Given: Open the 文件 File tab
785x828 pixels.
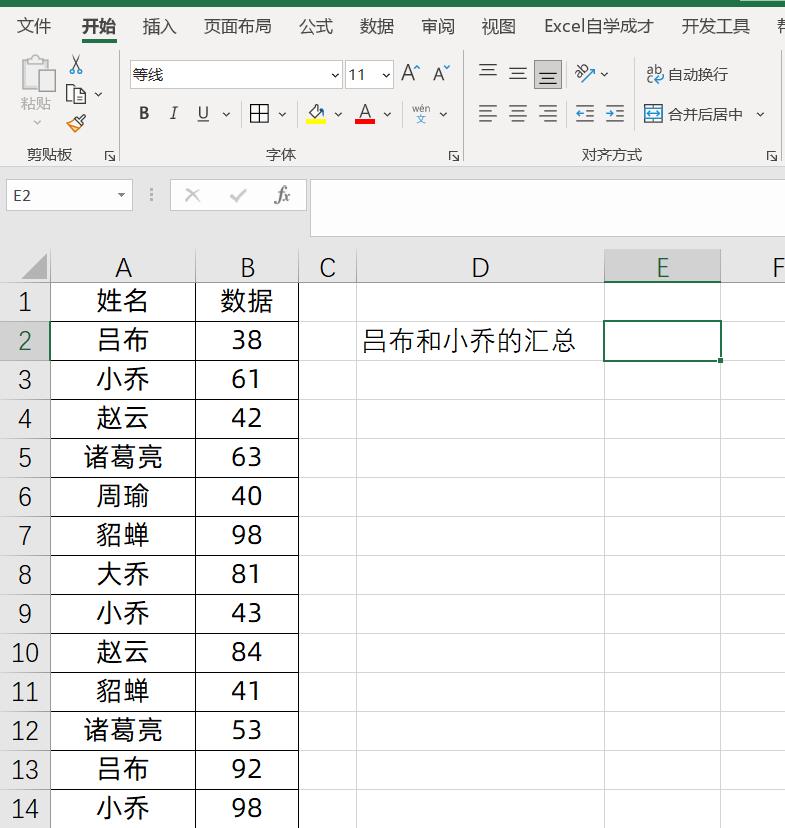Looking at the screenshot, I should pos(34,26).
